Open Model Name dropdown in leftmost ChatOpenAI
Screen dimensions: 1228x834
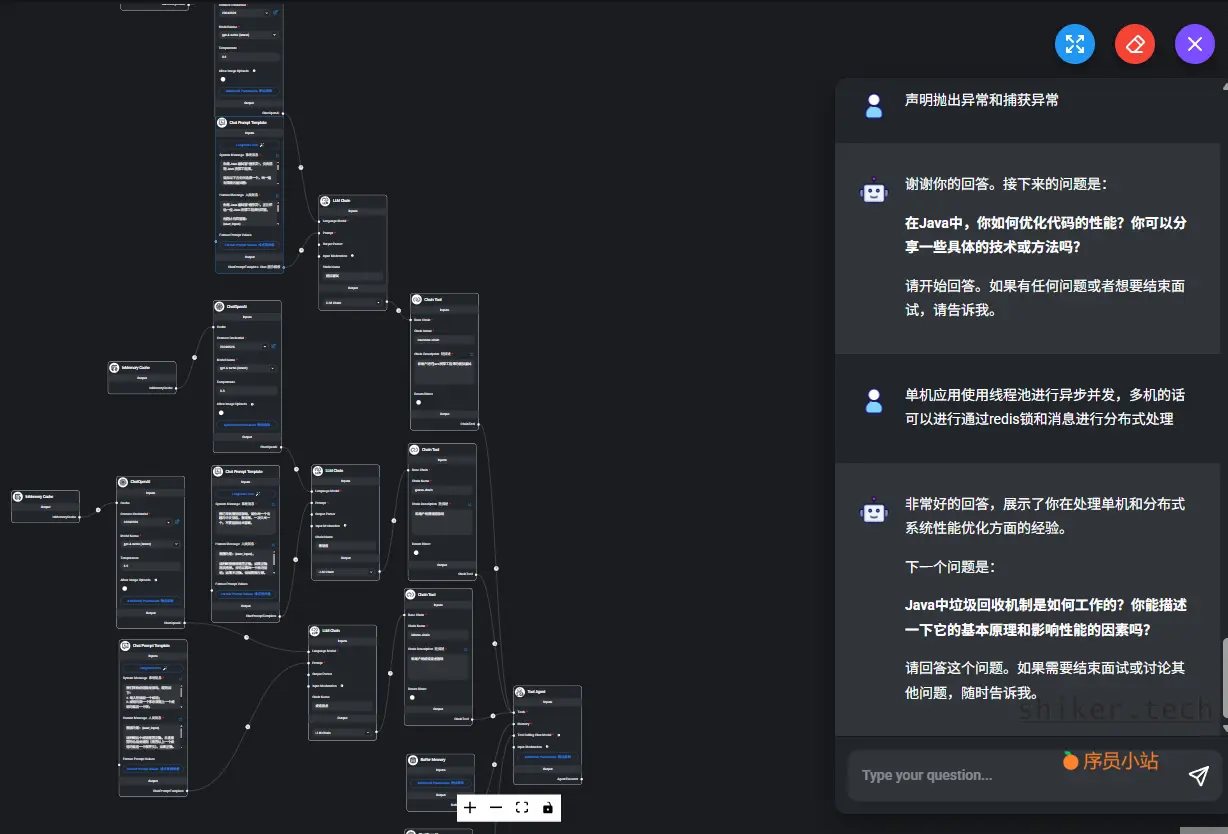click(x=150, y=544)
